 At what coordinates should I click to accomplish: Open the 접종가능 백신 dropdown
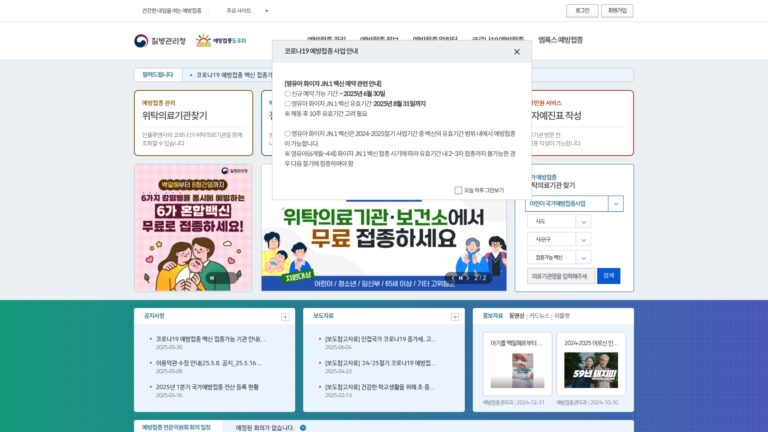click(559, 257)
